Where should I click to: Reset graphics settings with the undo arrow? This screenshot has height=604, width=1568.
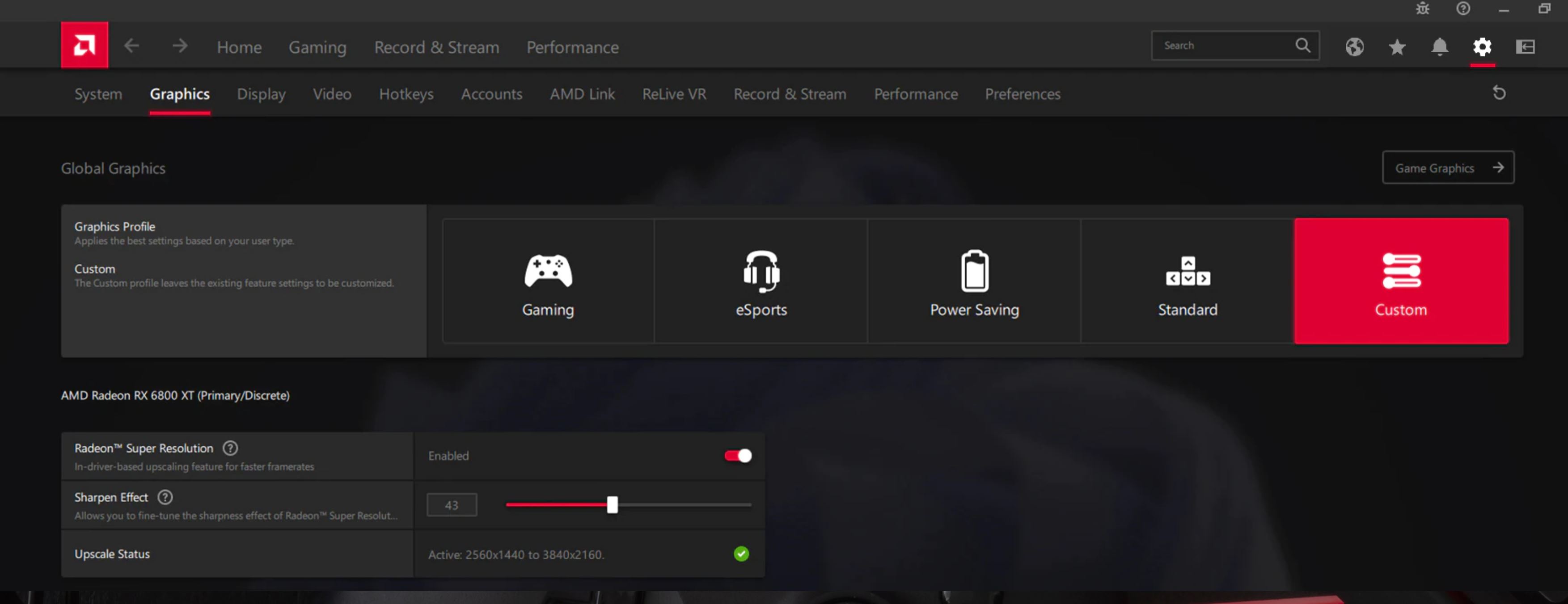[x=1499, y=93]
